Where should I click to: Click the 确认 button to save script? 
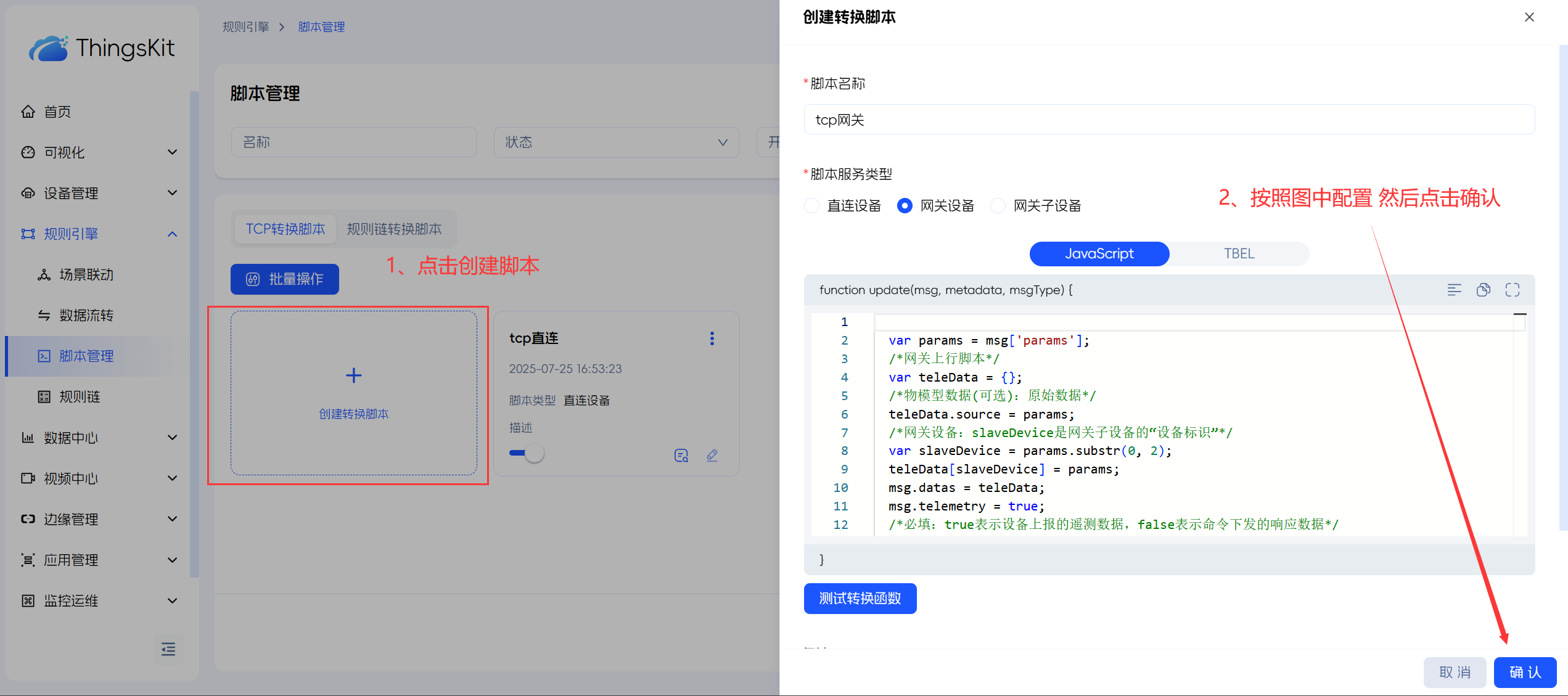[x=1524, y=672]
